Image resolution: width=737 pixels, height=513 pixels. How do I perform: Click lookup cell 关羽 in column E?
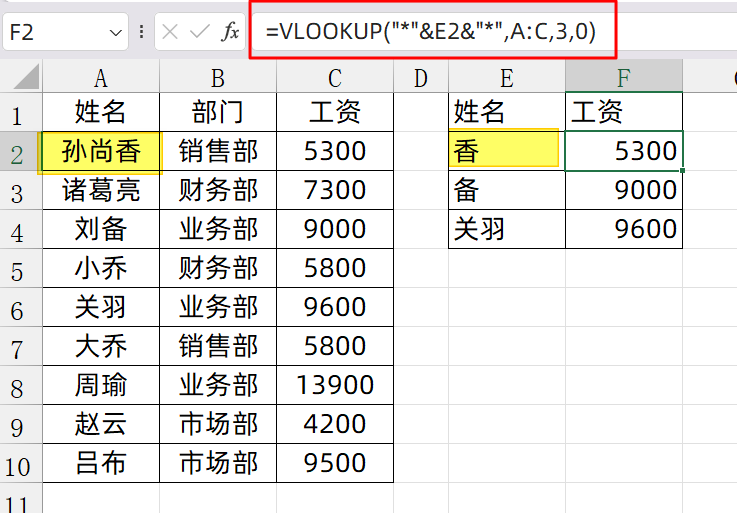pyautogui.click(x=507, y=229)
